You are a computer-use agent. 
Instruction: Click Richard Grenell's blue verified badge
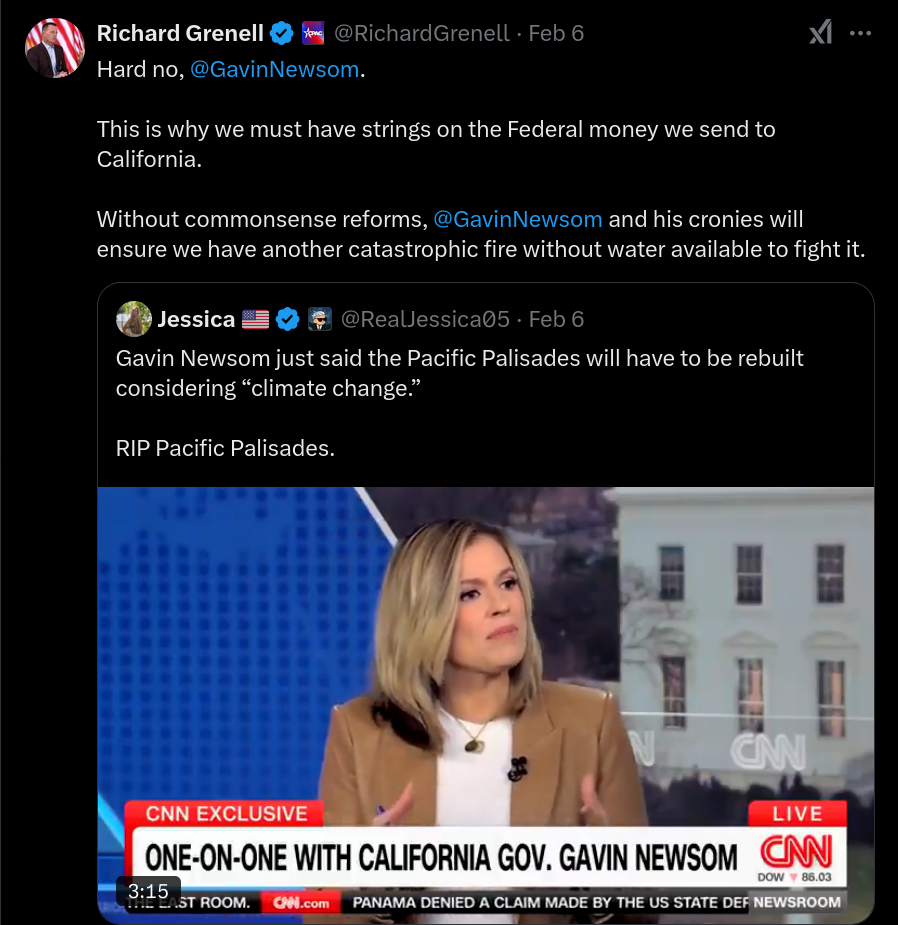click(x=281, y=33)
